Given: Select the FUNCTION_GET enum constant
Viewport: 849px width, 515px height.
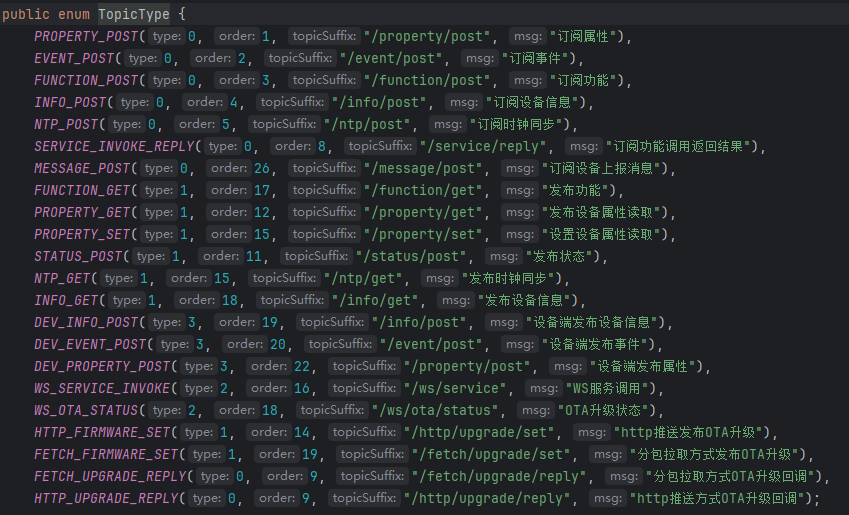Looking at the screenshot, I should (x=82, y=191).
